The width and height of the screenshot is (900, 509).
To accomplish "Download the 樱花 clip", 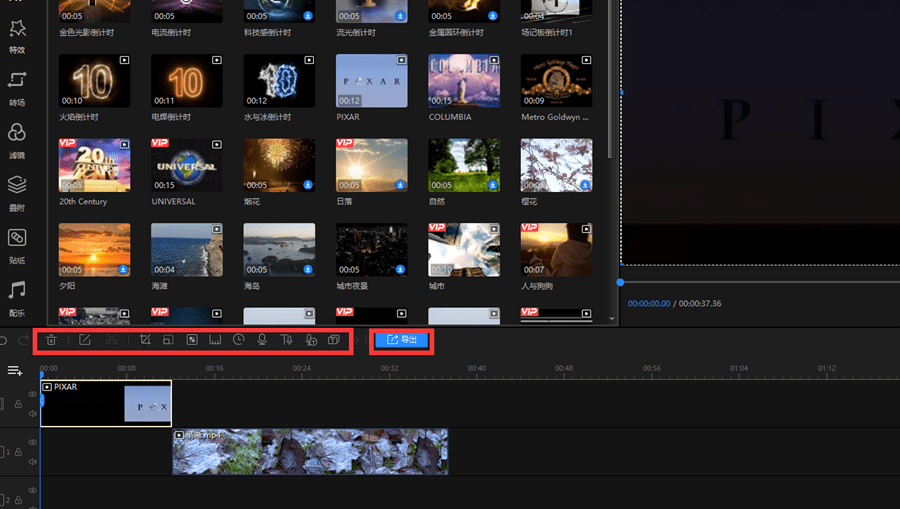I will pyautogui.click(x=585, y=185).
